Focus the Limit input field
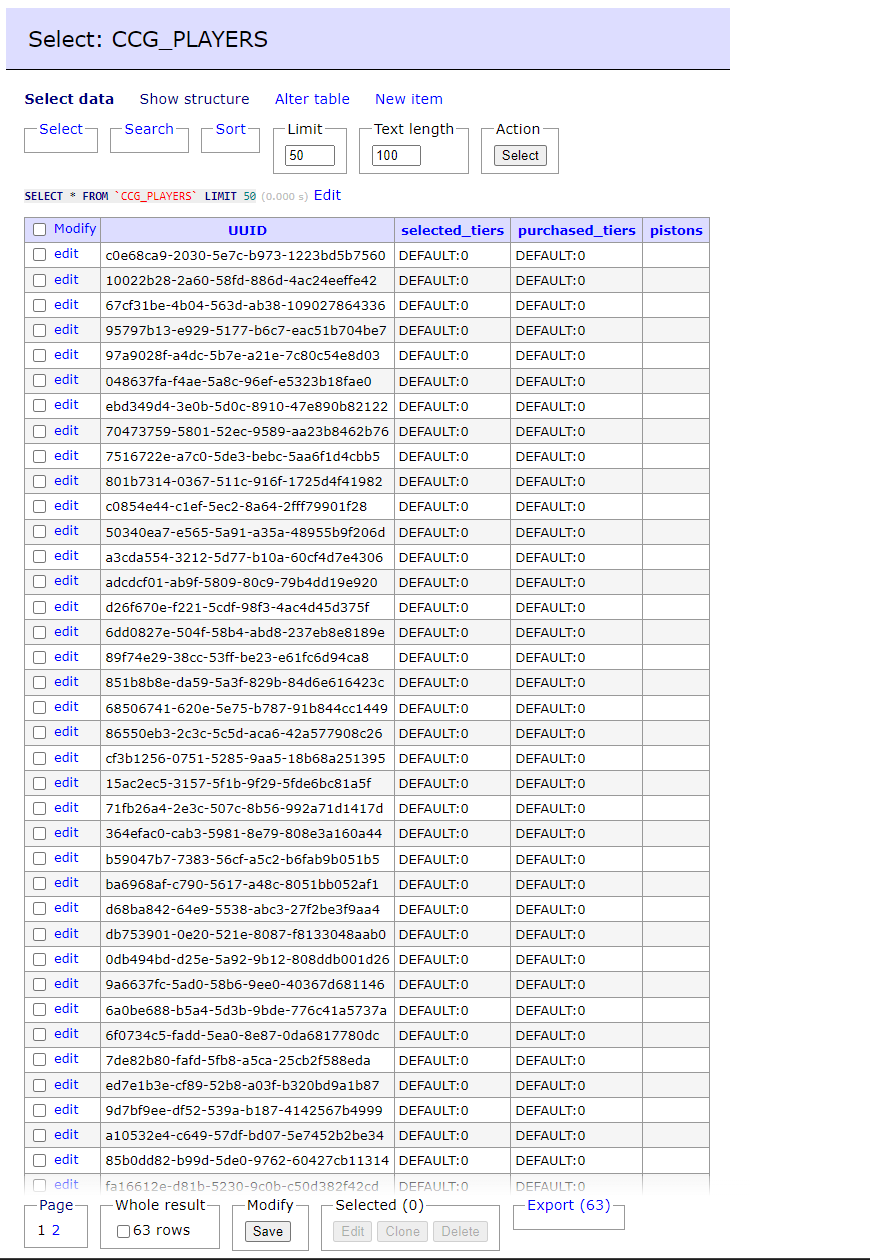Viewport: 870px width, 1260px height. (x=308, y=155)
